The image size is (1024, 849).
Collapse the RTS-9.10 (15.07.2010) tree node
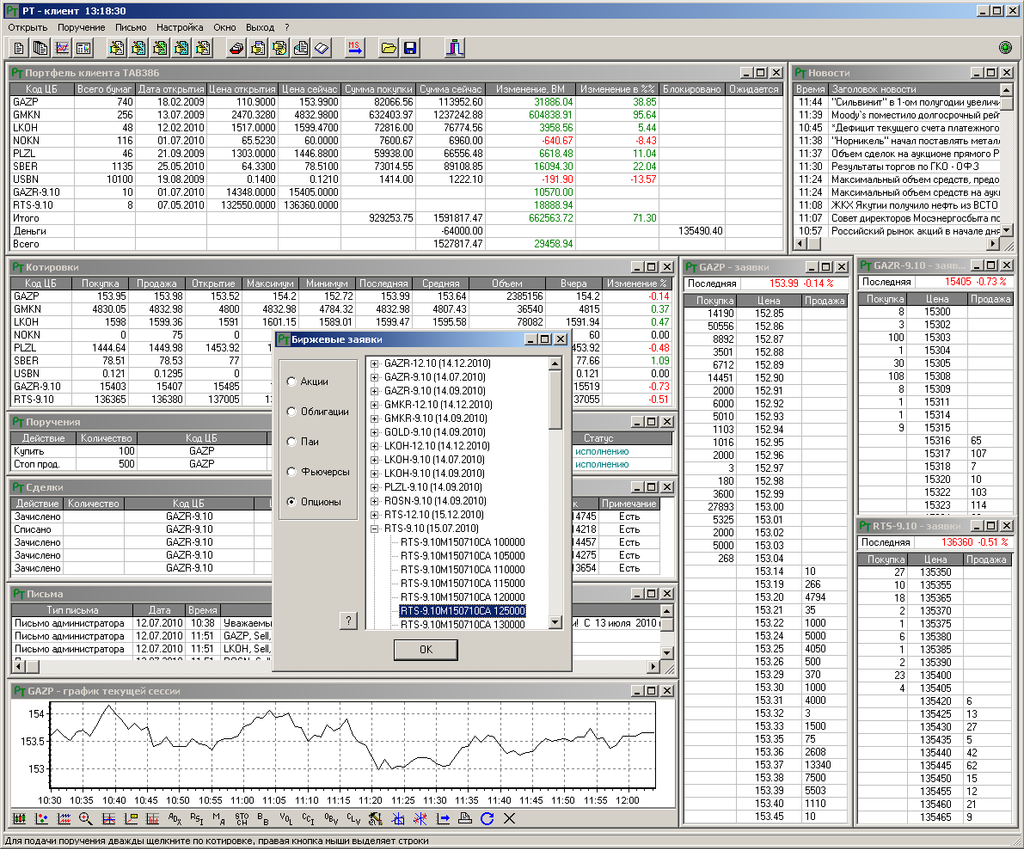click(x=375, y=528)
